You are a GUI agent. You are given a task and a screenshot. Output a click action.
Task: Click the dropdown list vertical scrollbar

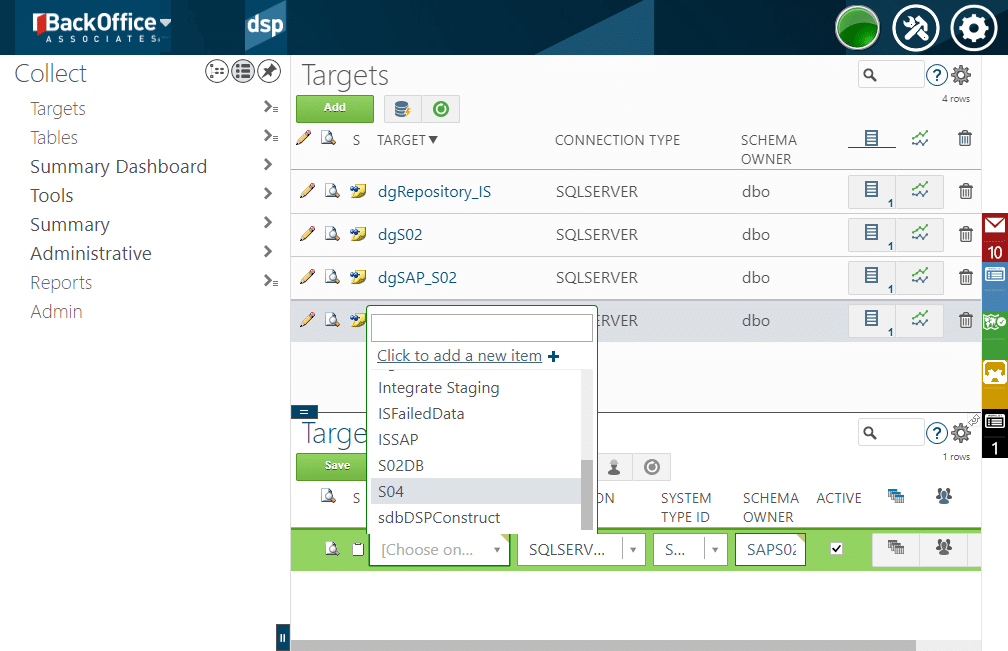(587, 495)
